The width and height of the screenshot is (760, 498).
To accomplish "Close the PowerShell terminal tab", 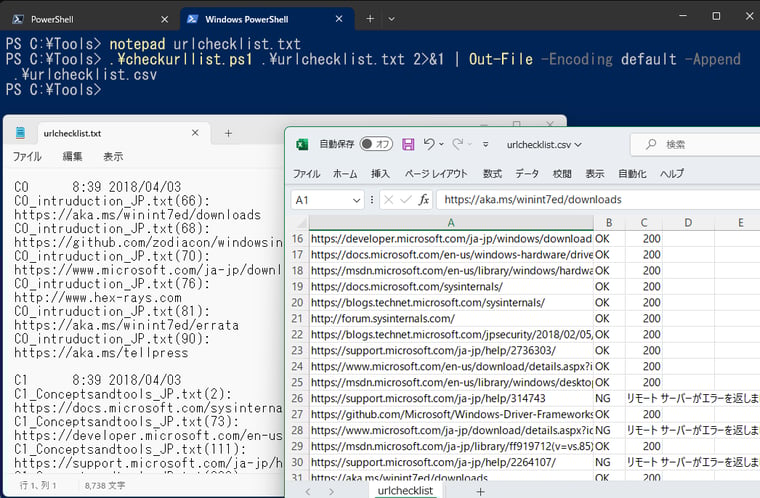I will click(164, 19).
